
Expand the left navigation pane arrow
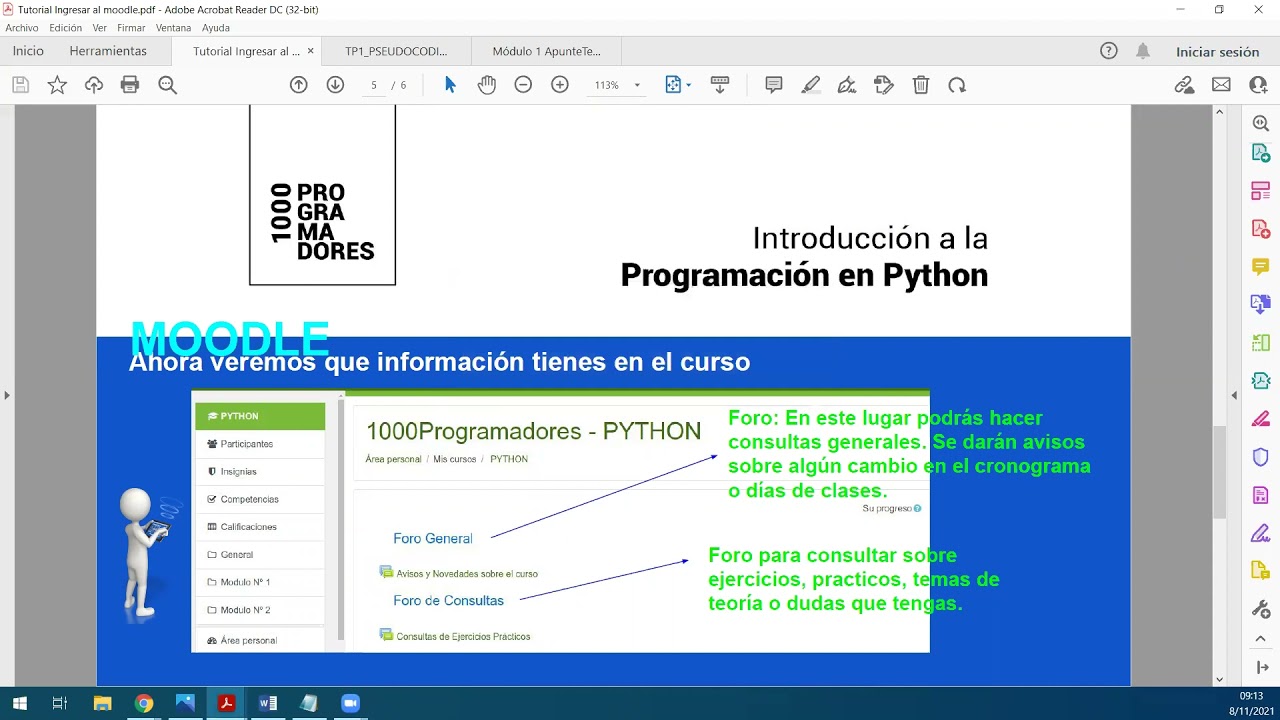pyautogui.click(x=6, y=396)
